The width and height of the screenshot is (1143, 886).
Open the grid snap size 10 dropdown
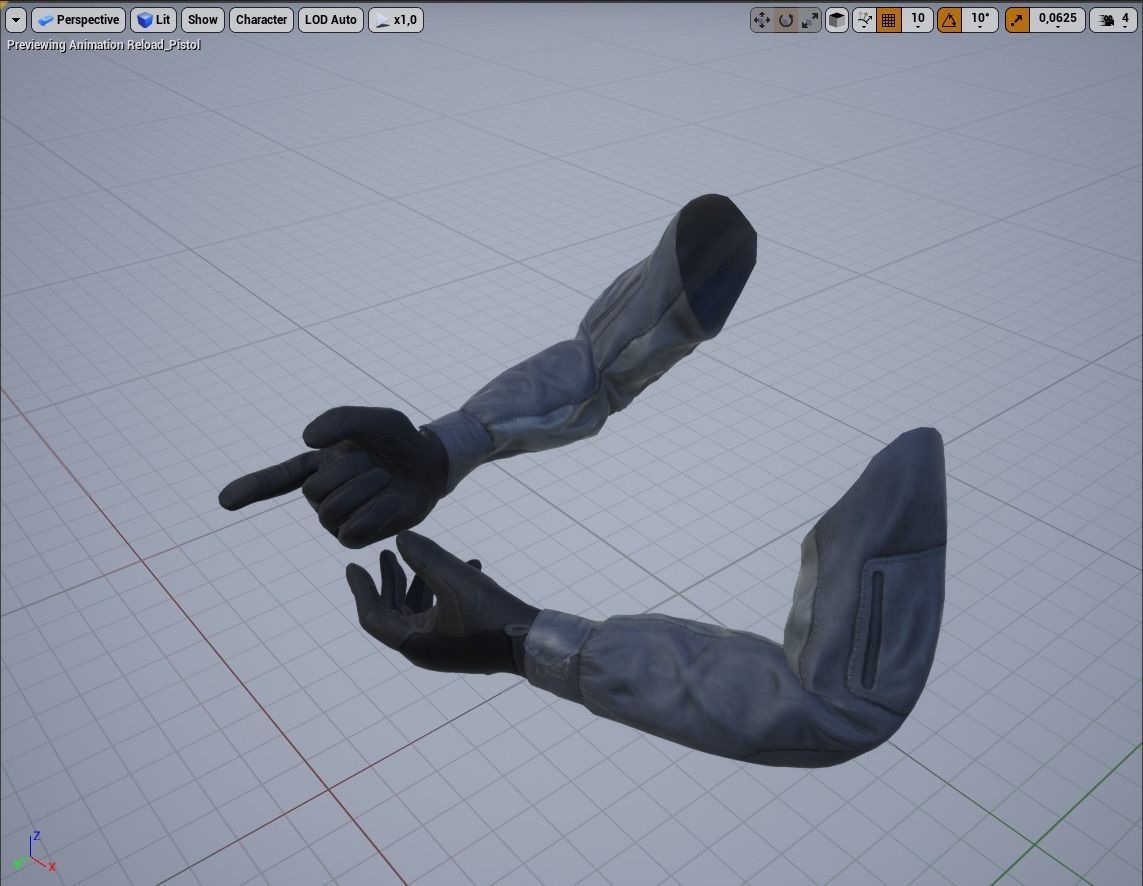(918, 20)
